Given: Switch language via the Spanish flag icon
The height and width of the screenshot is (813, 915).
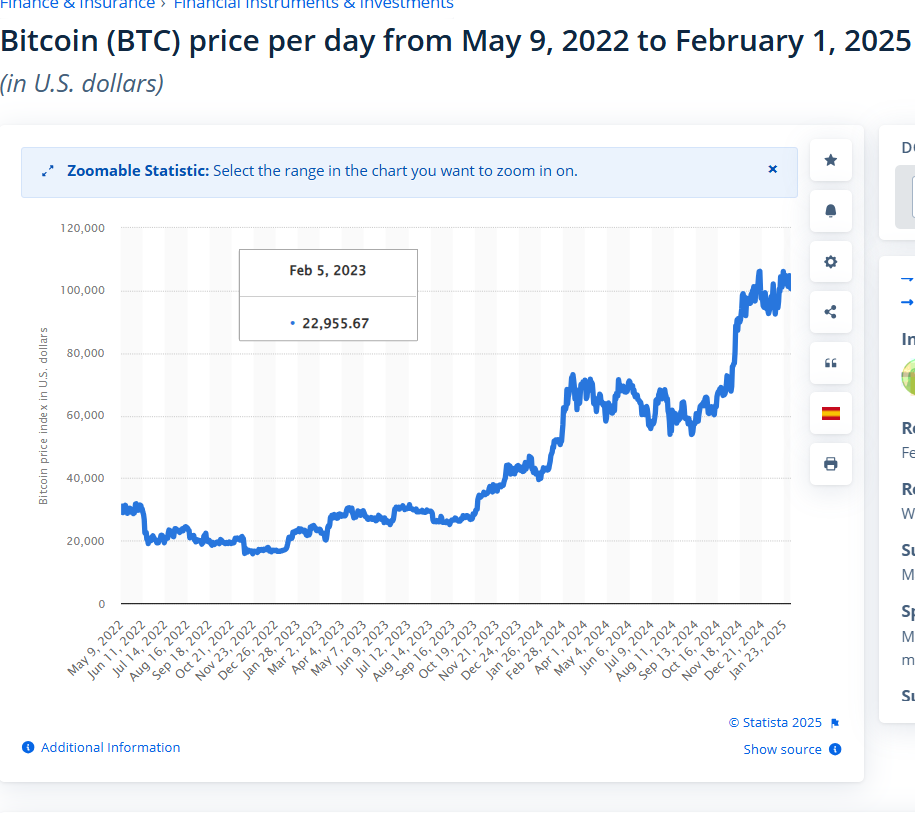Looking at the screenshot, I should tap(830, 413).
